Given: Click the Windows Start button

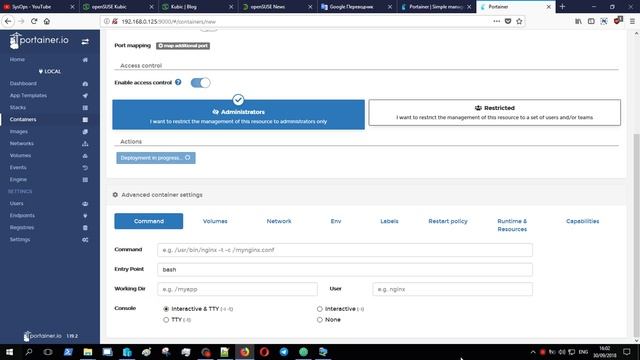Looking at the screenshot, I should [9, 352].
